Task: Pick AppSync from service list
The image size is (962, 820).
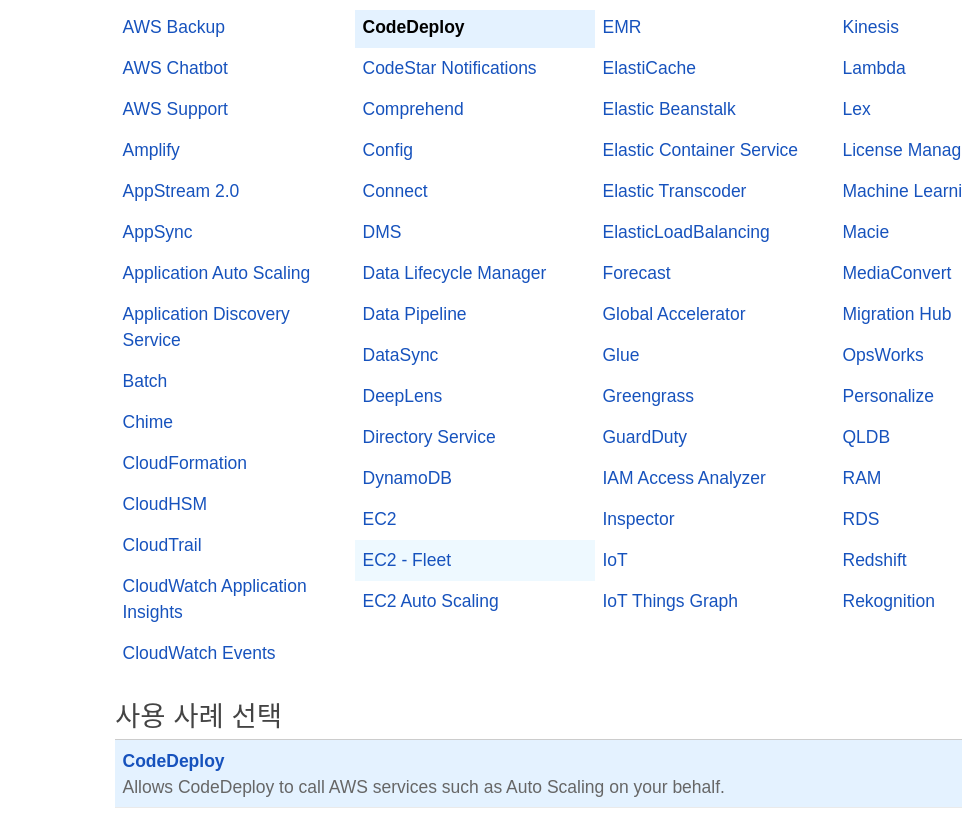Action: (157, 232)
